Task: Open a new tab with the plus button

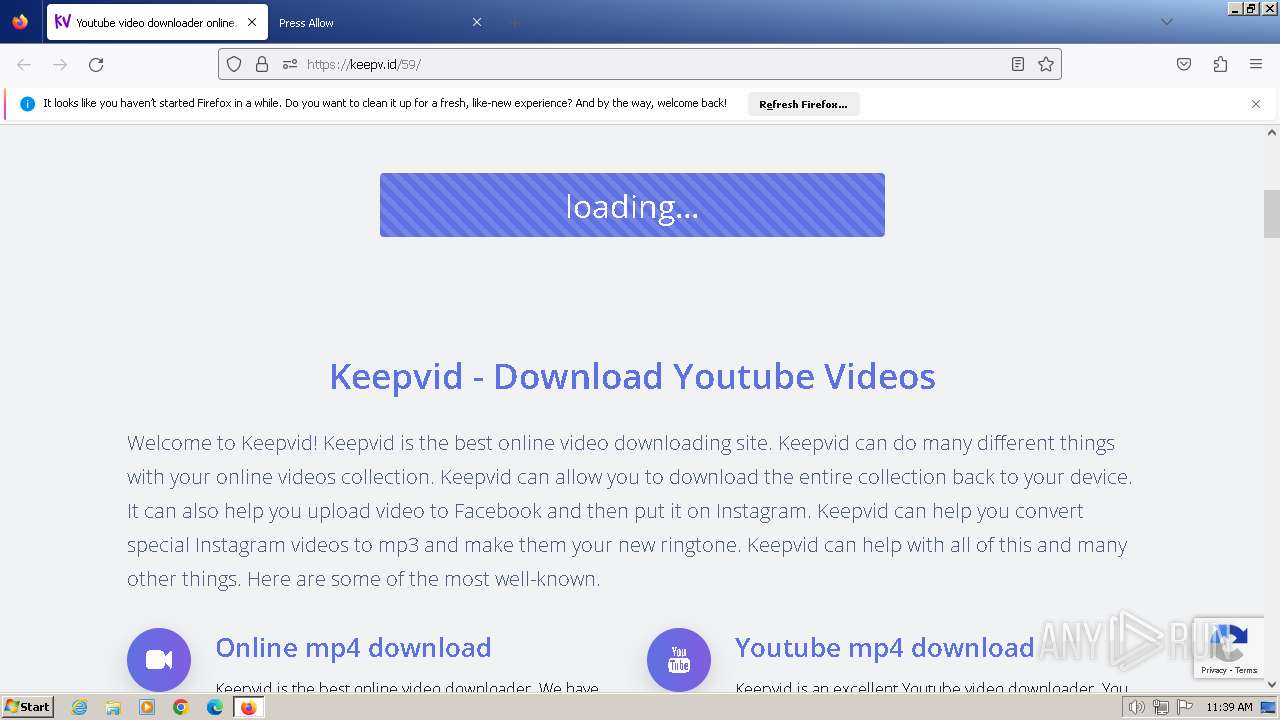Action: [514, 22]
